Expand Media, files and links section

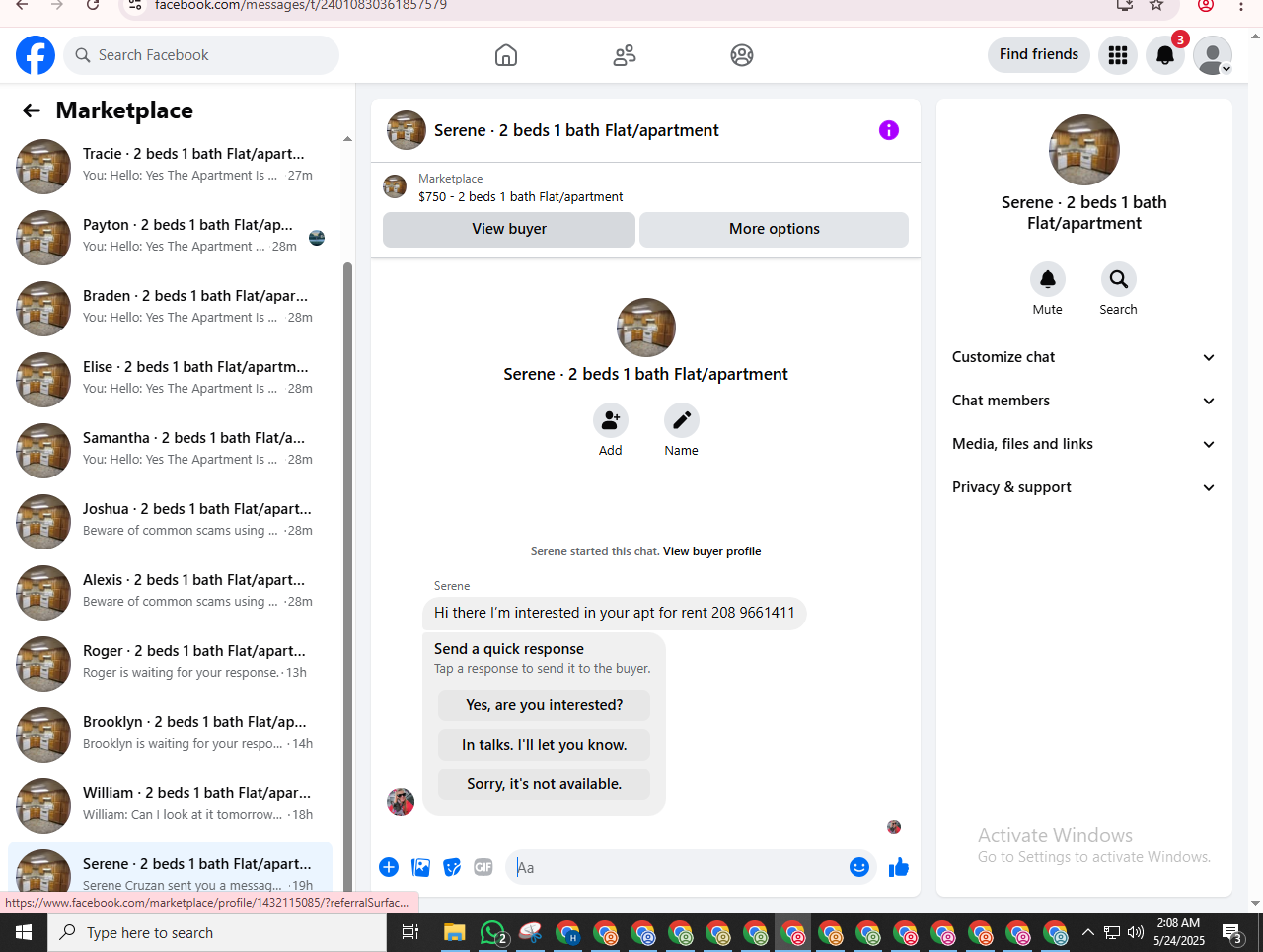click(x=1083, y=444)
